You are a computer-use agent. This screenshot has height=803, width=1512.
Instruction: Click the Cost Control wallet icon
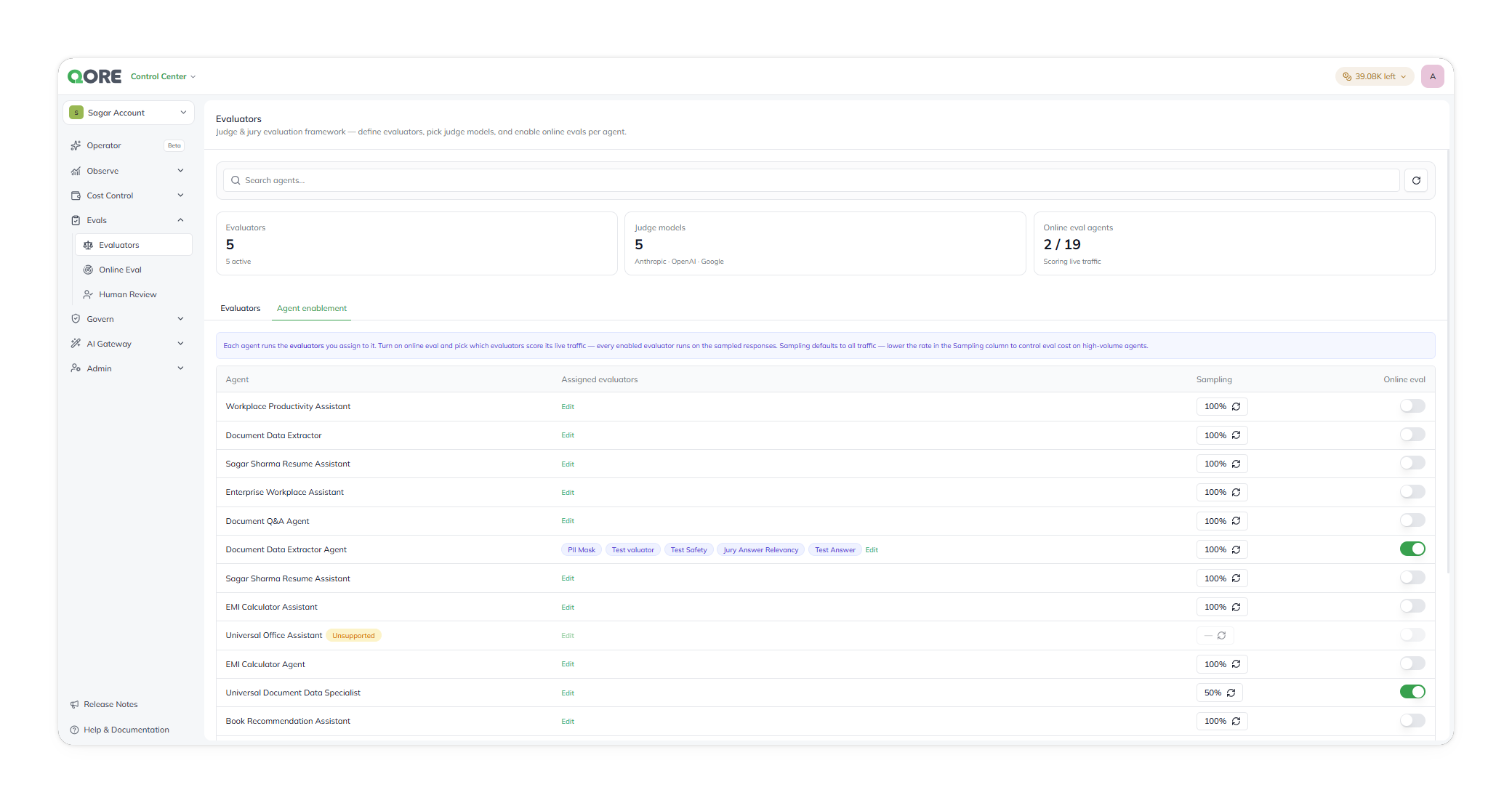(76, 195)
